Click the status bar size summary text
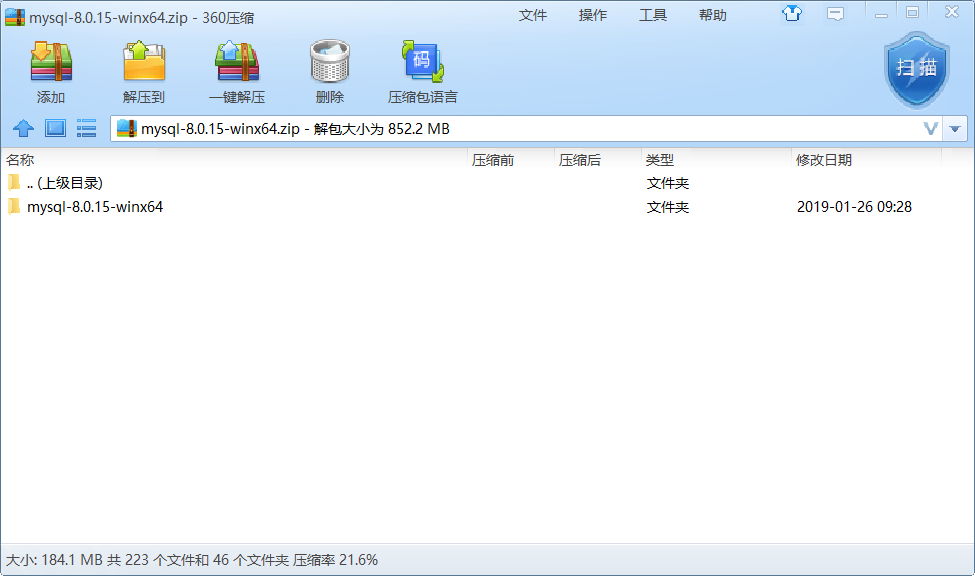Image resolution: width=975 pixels, height=576 pixels. pyautogui.click(x=192, y=560)
